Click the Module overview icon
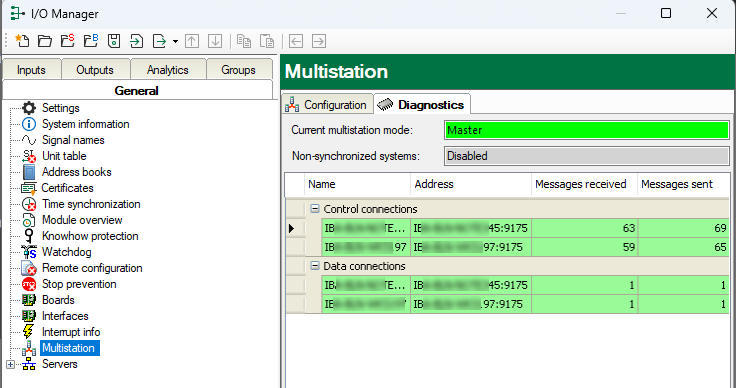The width and height of the screenshot is (736, 388). 29,220
